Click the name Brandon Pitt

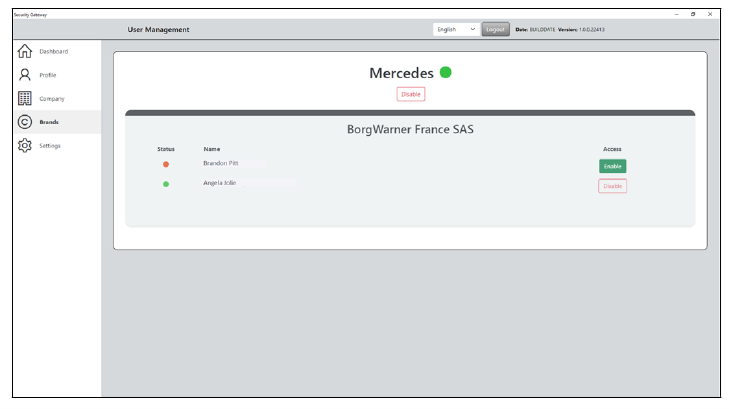[x=220, y=163]
